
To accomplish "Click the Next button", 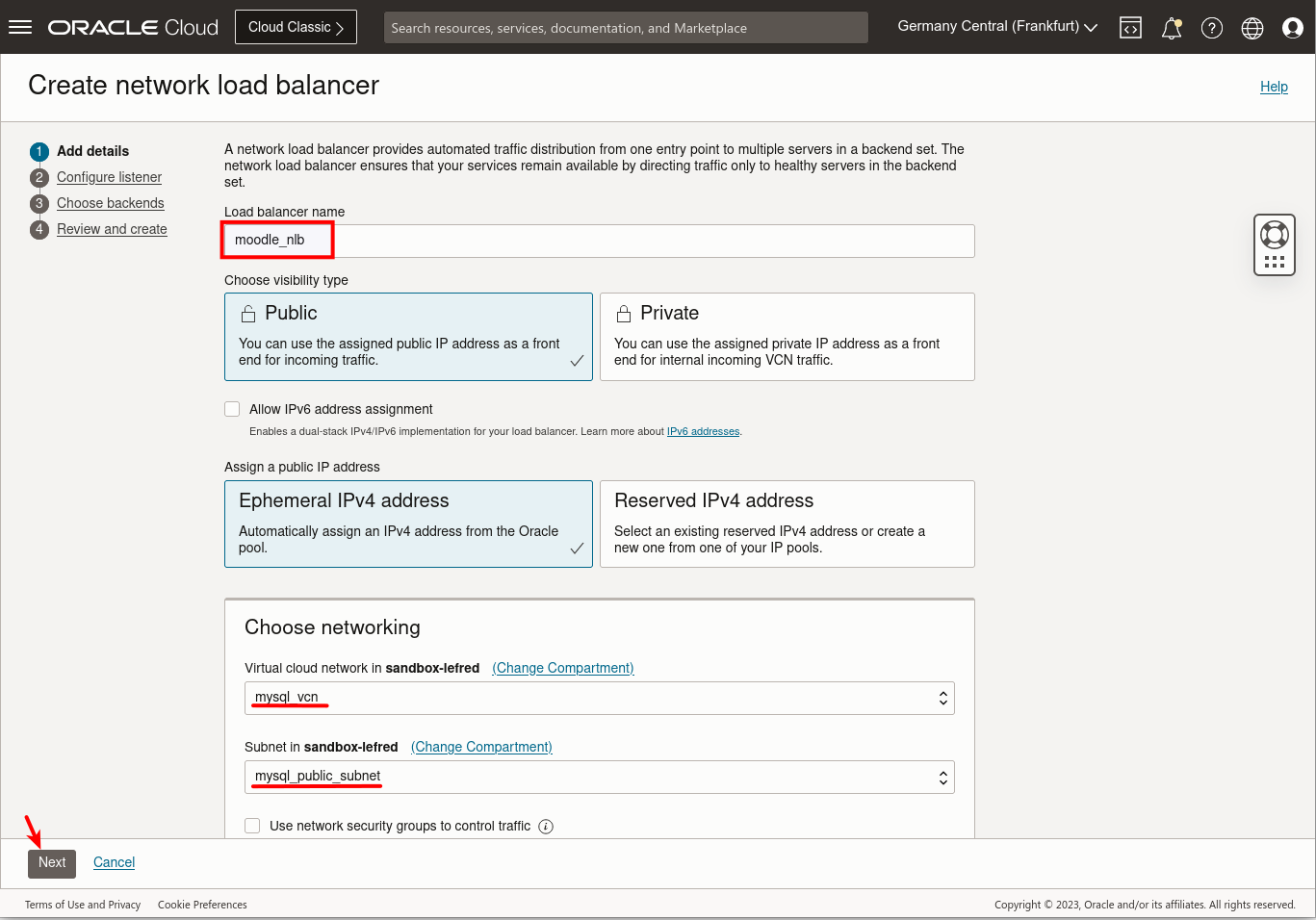I will pos(51,863).
